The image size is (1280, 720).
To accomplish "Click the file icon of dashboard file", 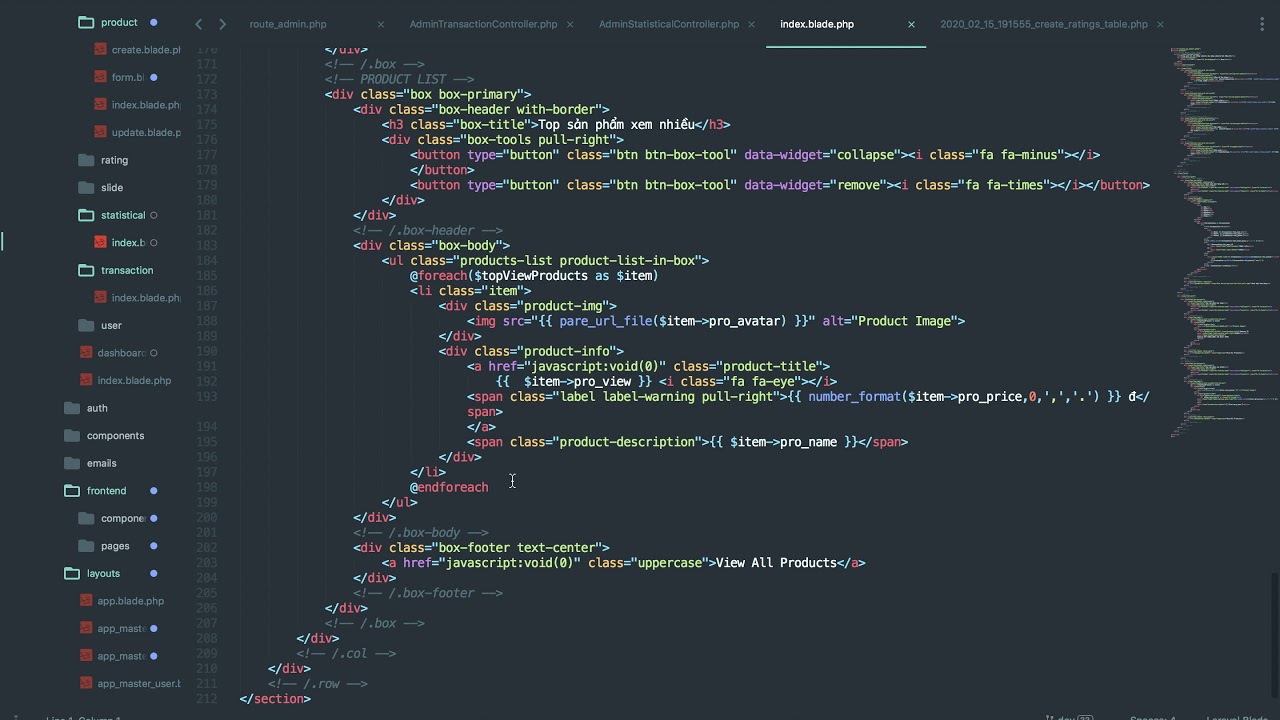I will 87,352.
